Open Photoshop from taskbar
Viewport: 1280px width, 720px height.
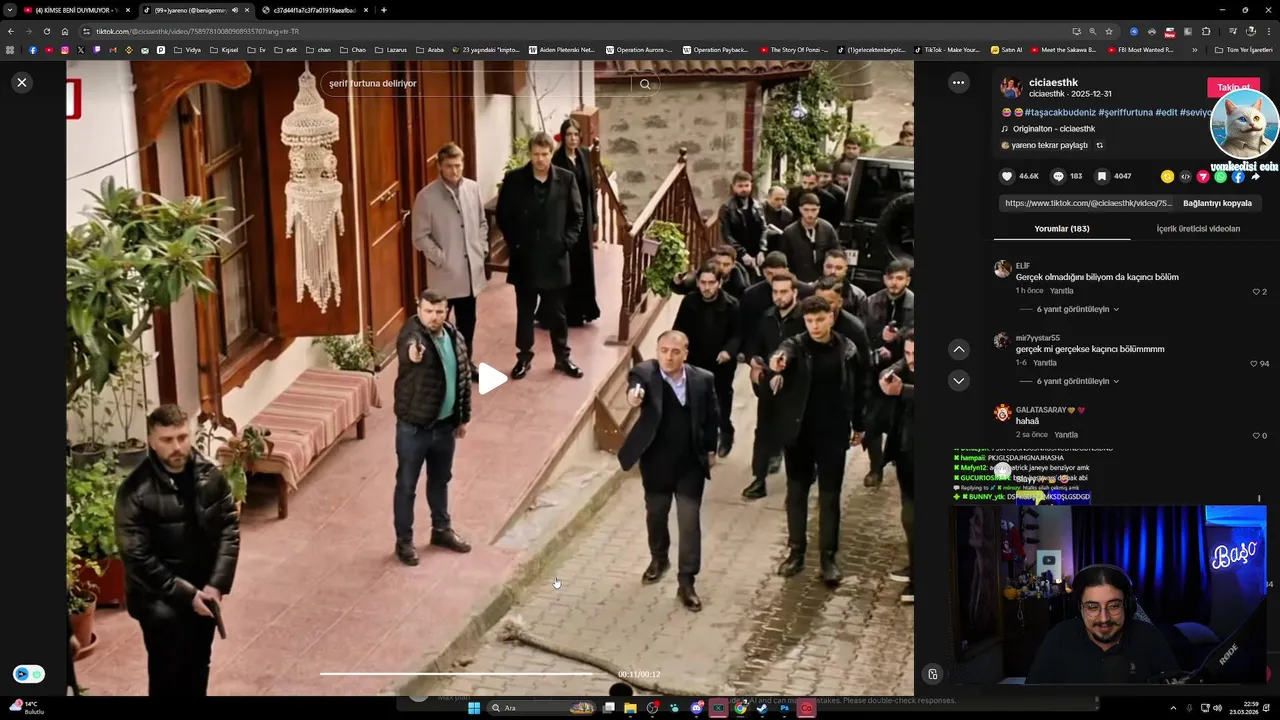coord(784,708)
